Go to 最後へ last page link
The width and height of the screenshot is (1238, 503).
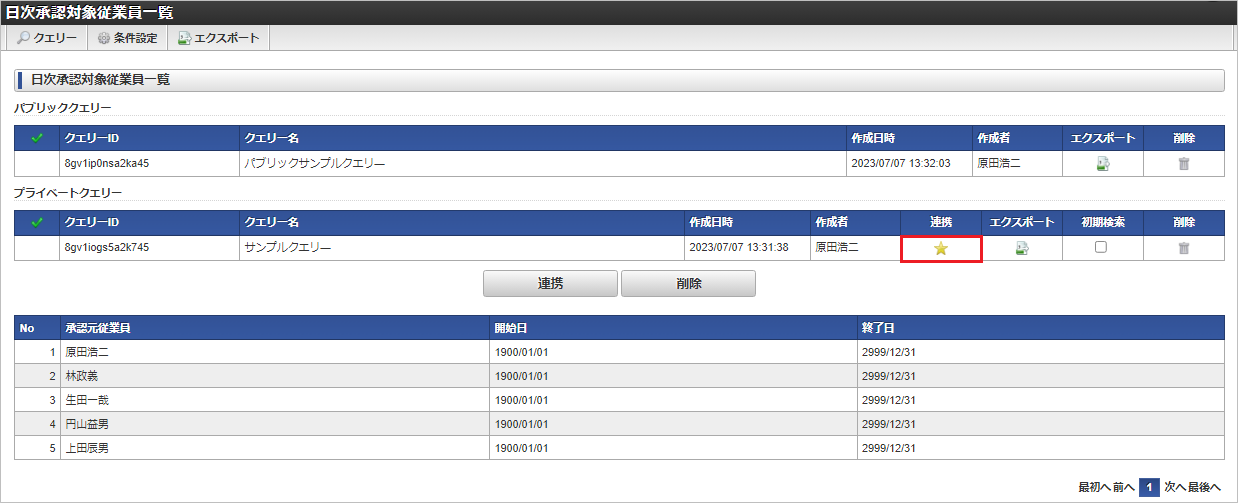click(1205, 487)
